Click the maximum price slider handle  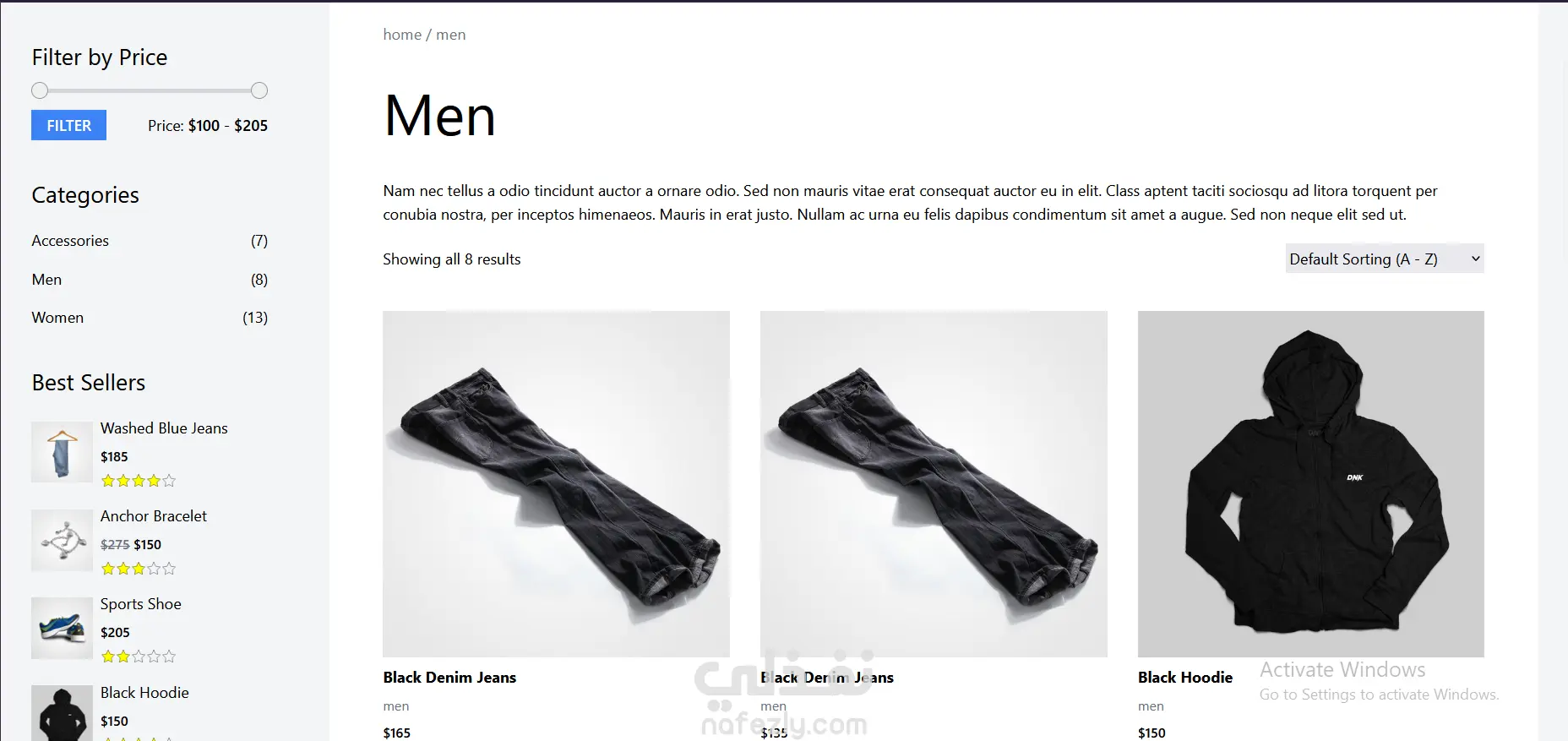[259, 90]
